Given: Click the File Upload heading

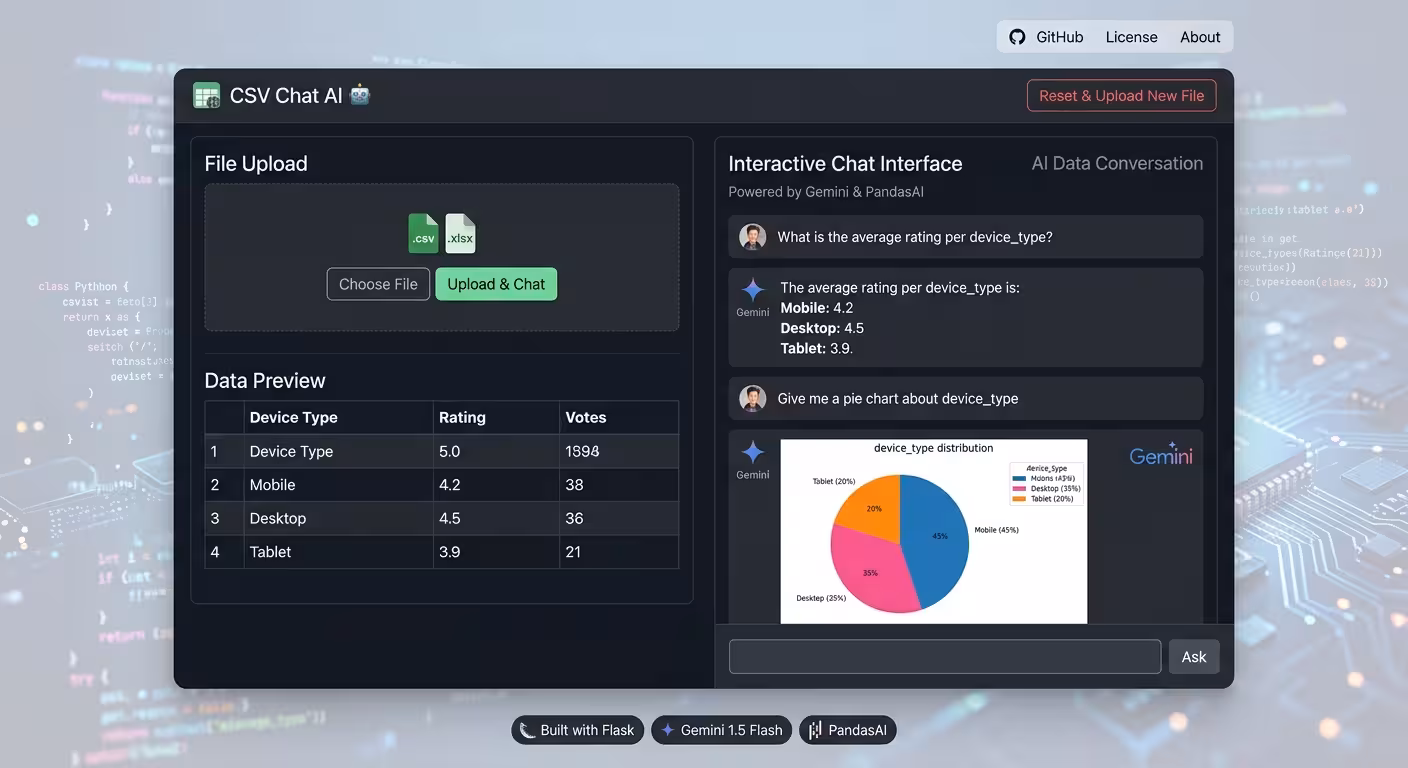Looking at the screenshot, I should (x=256, y=164).
